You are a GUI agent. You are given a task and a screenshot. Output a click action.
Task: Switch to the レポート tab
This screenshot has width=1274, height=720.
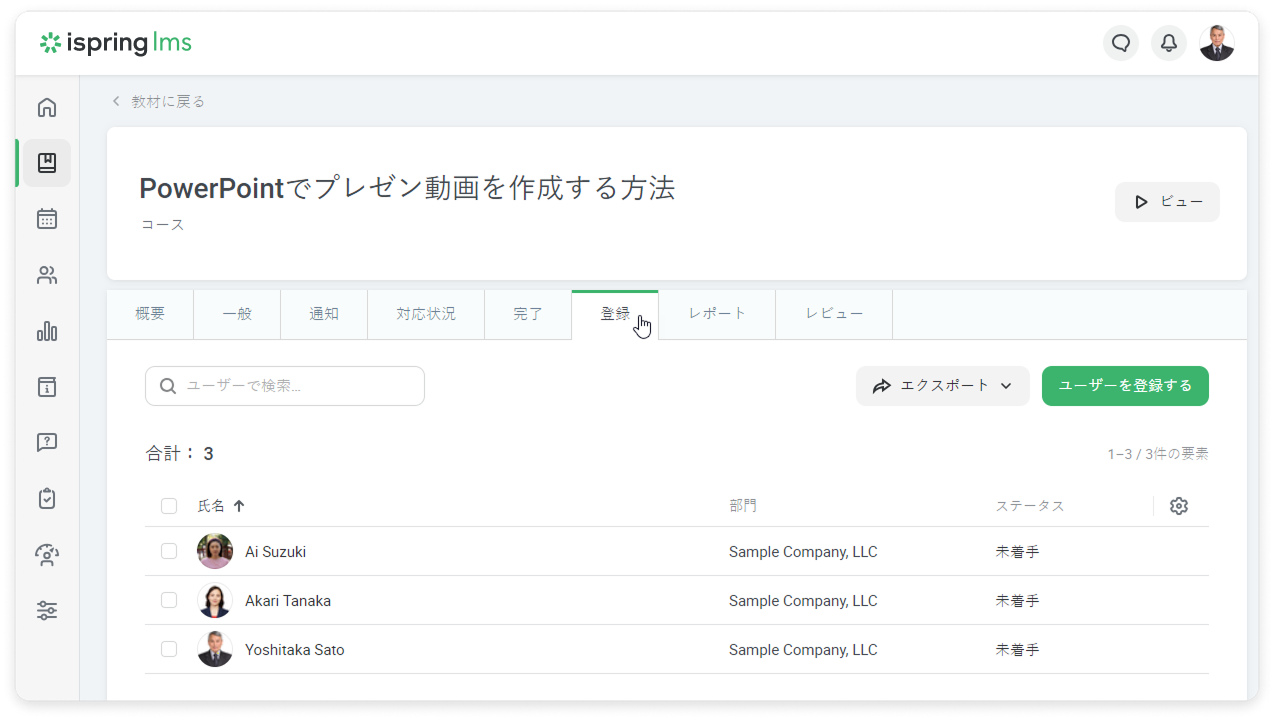coord(717,314)
